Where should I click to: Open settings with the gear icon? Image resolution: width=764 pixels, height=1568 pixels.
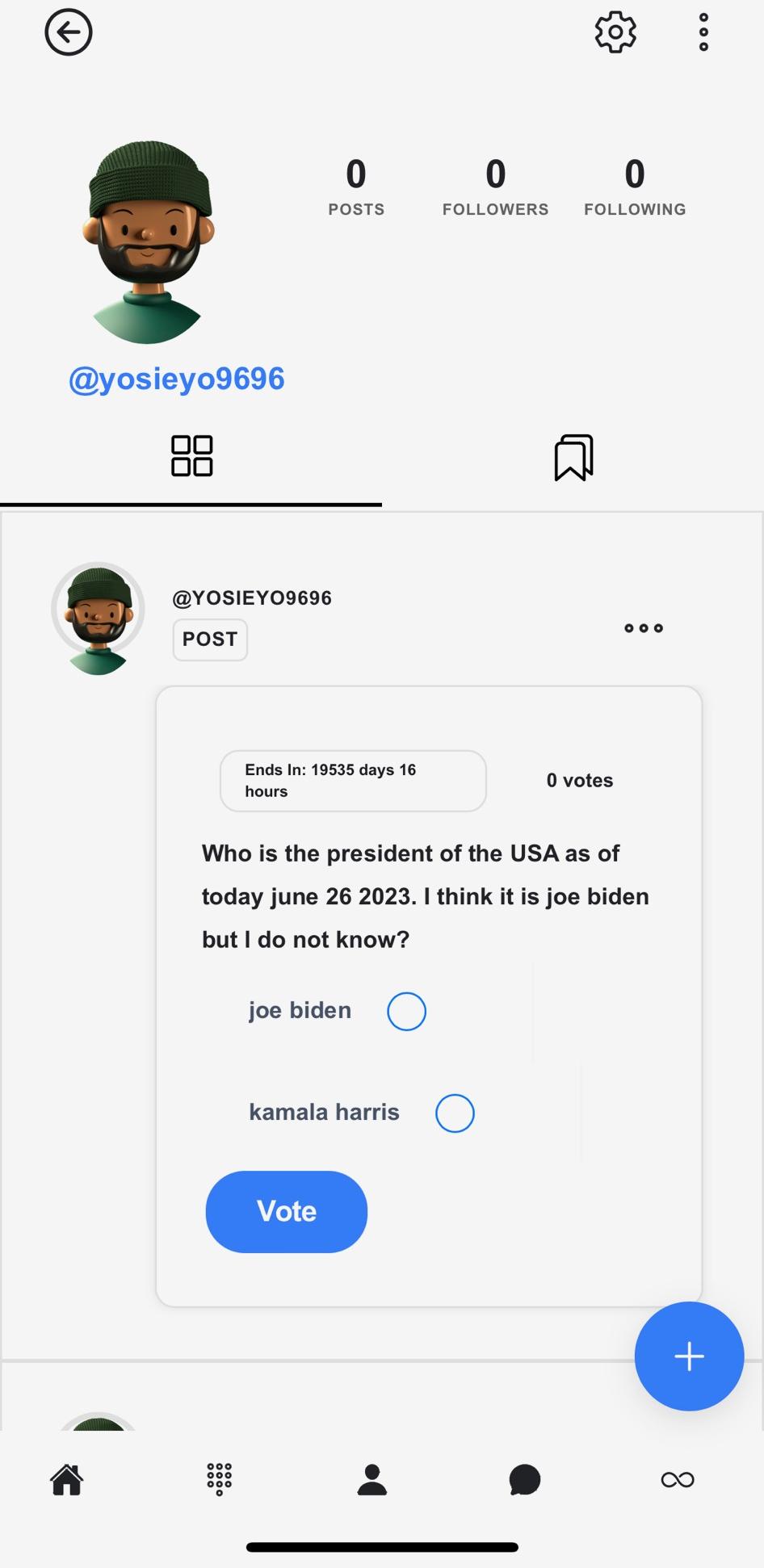(x=615, y=32)
